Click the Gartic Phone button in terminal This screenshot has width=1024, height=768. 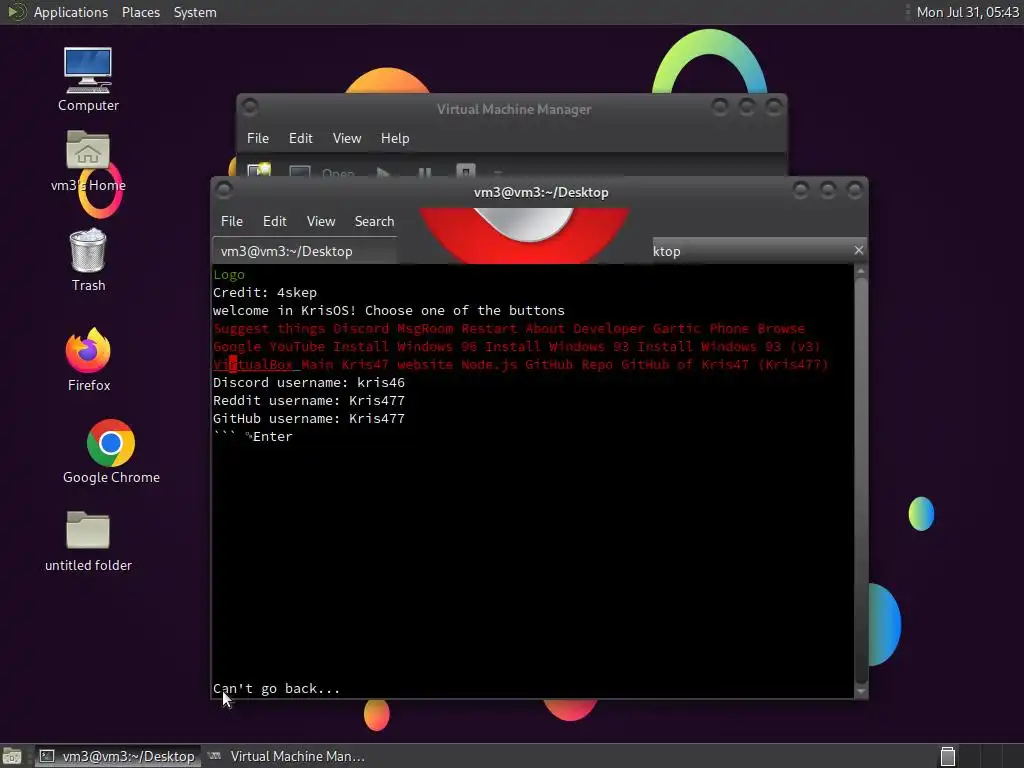(701, 328)
